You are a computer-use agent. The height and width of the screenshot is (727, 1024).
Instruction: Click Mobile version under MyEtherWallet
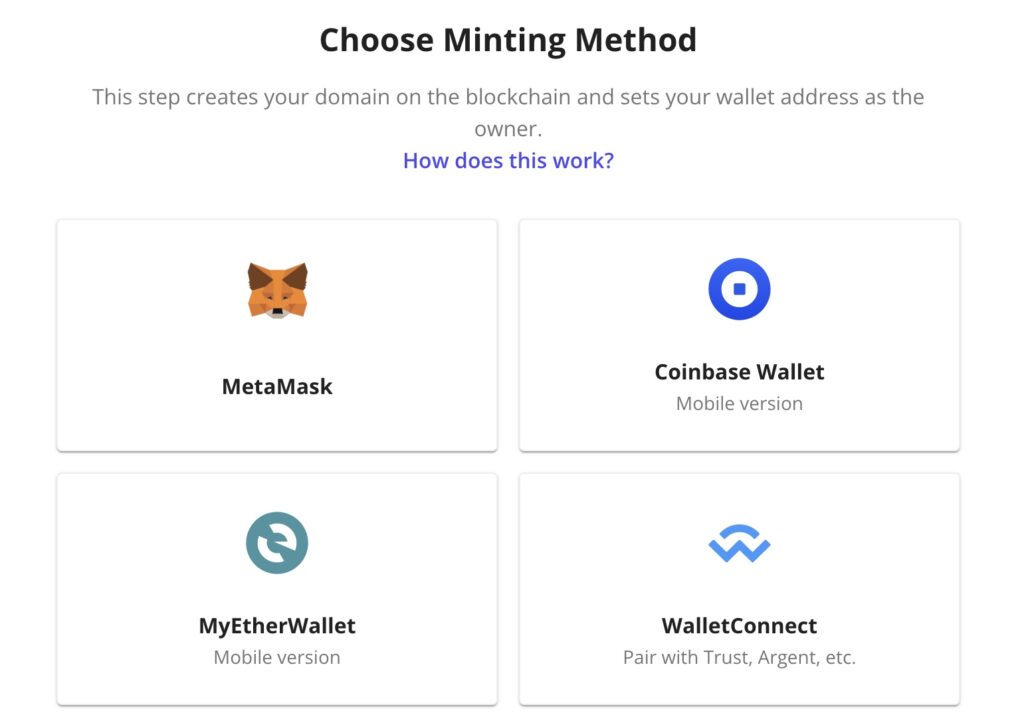coord(277,657)
